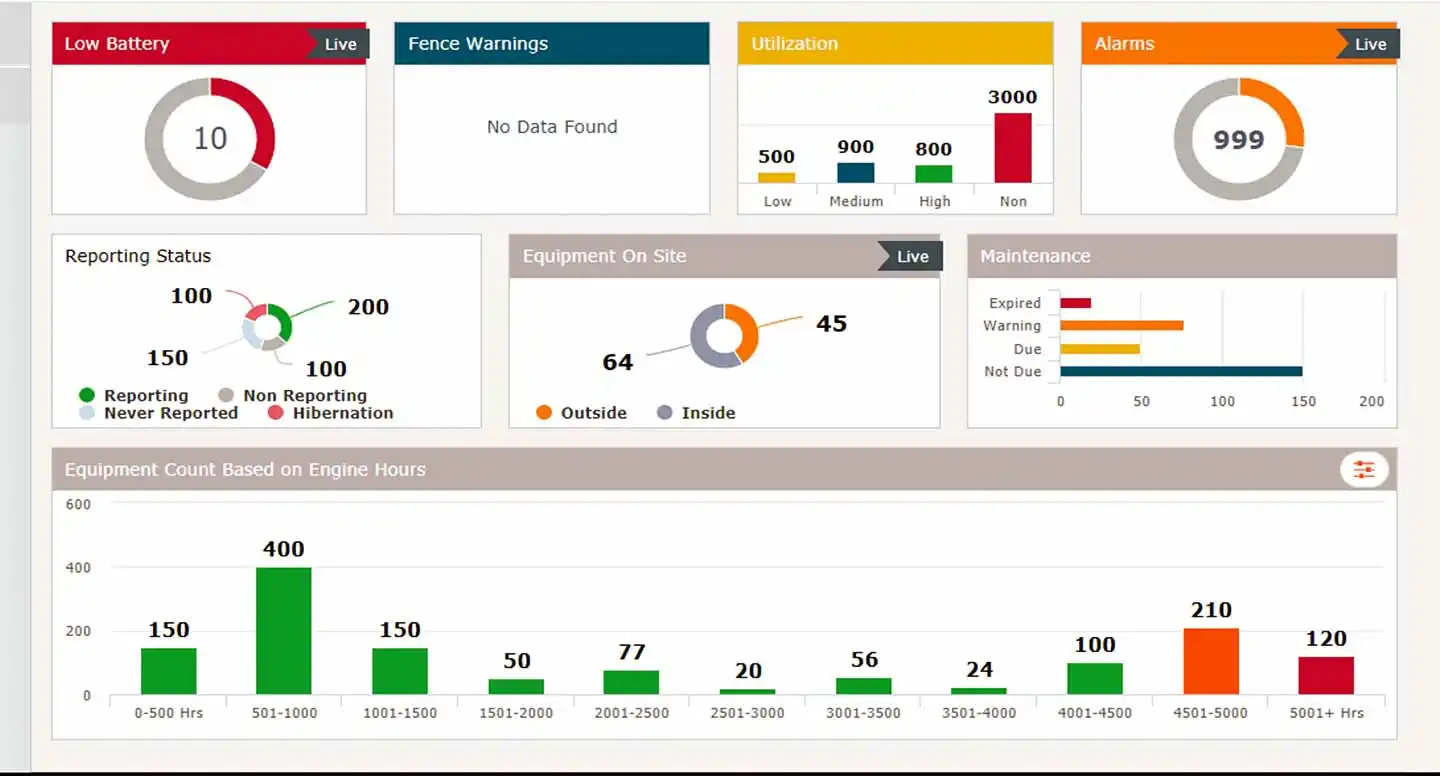Open the engine hours filter settings icon
The image size is (1440, 776).
[x=1364, y=470]
